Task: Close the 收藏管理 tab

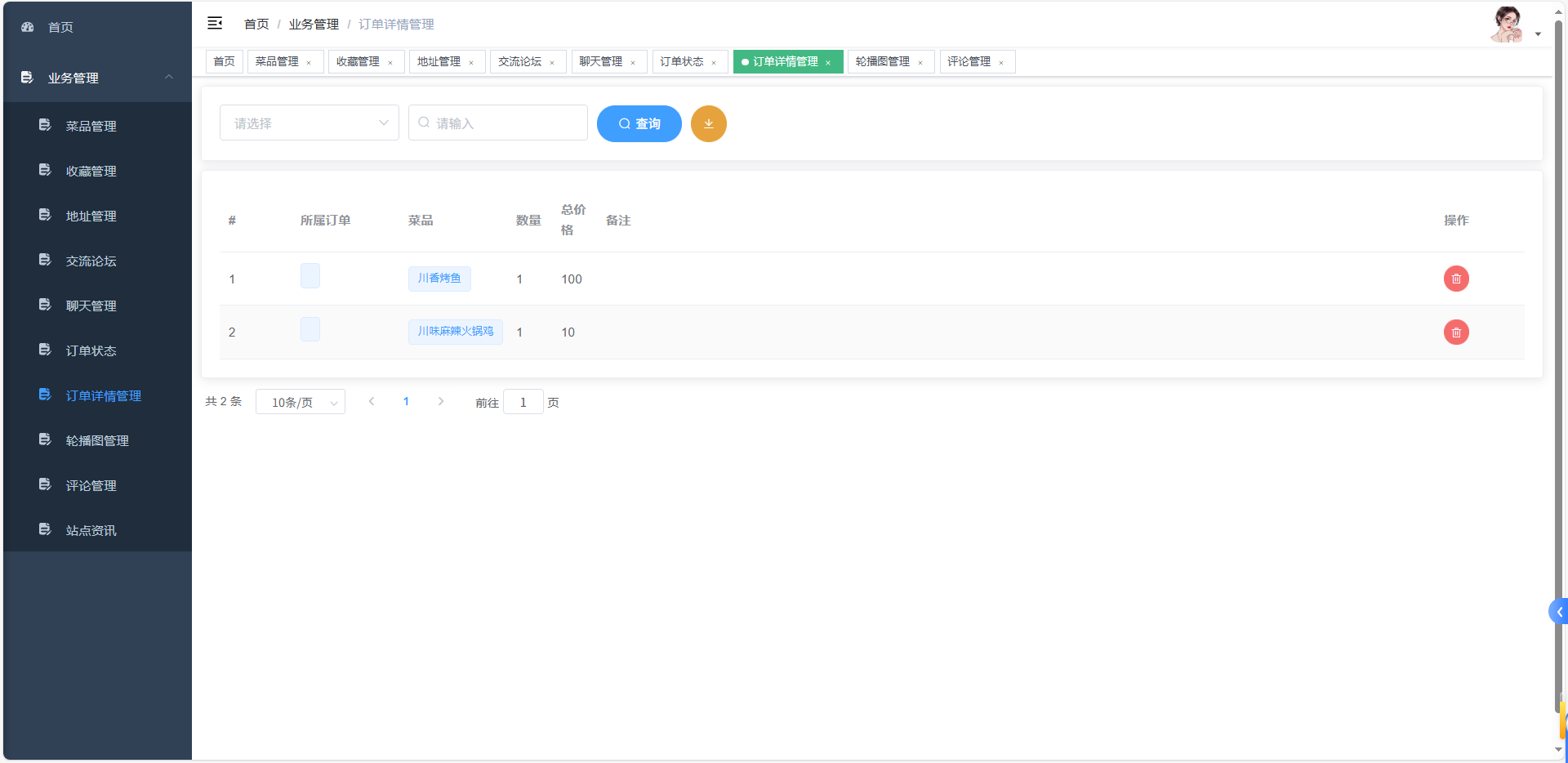Action: coord(390,61)
